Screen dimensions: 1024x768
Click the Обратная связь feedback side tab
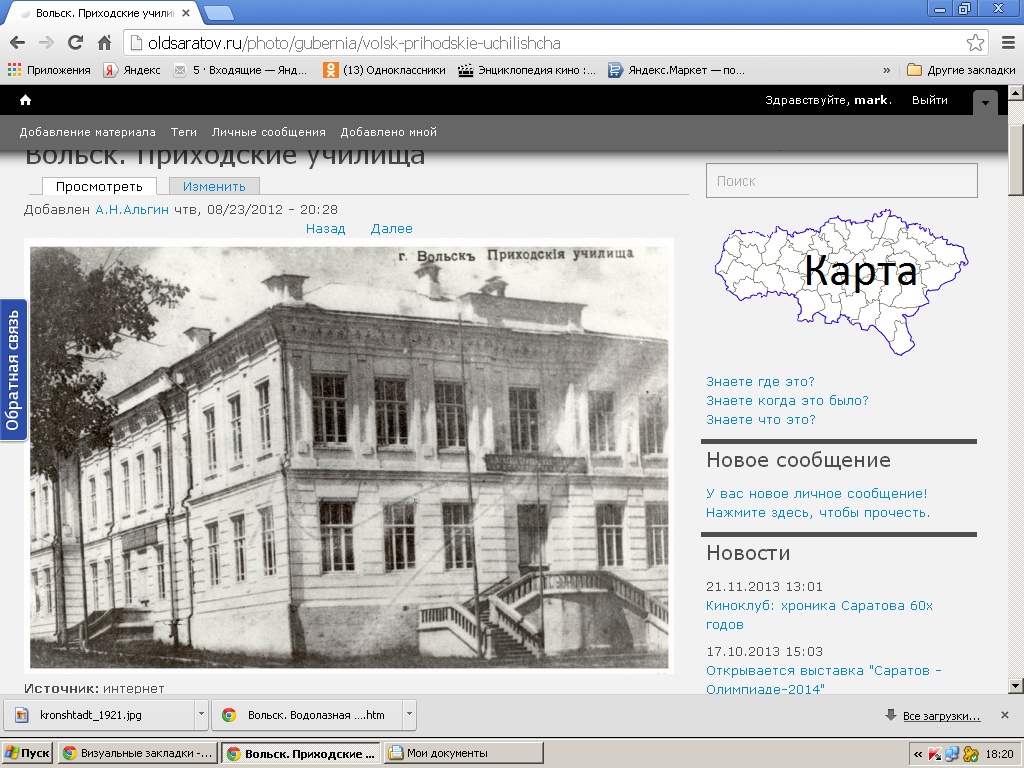13,370
